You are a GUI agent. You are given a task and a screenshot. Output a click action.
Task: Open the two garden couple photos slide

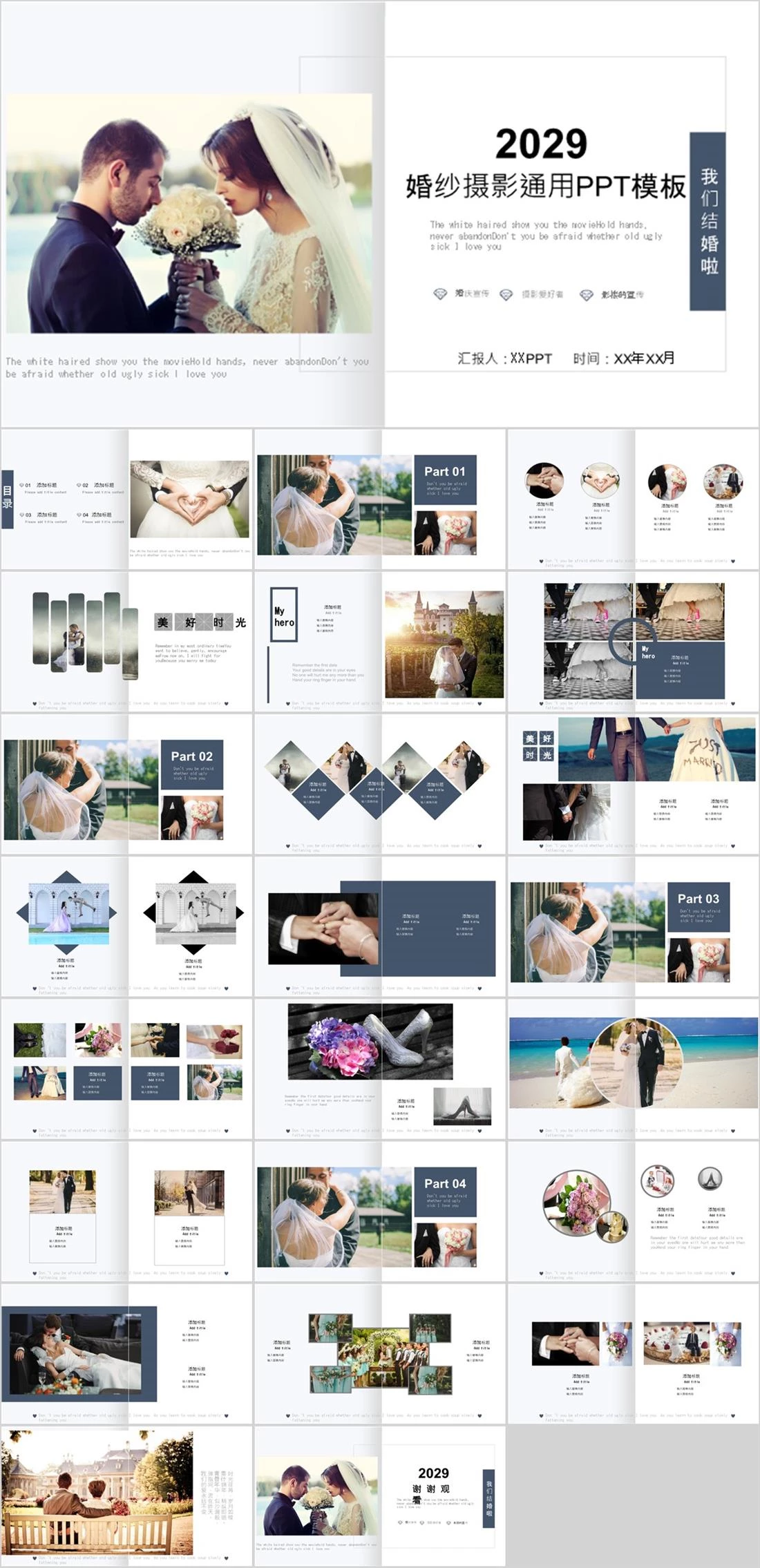126,1212
